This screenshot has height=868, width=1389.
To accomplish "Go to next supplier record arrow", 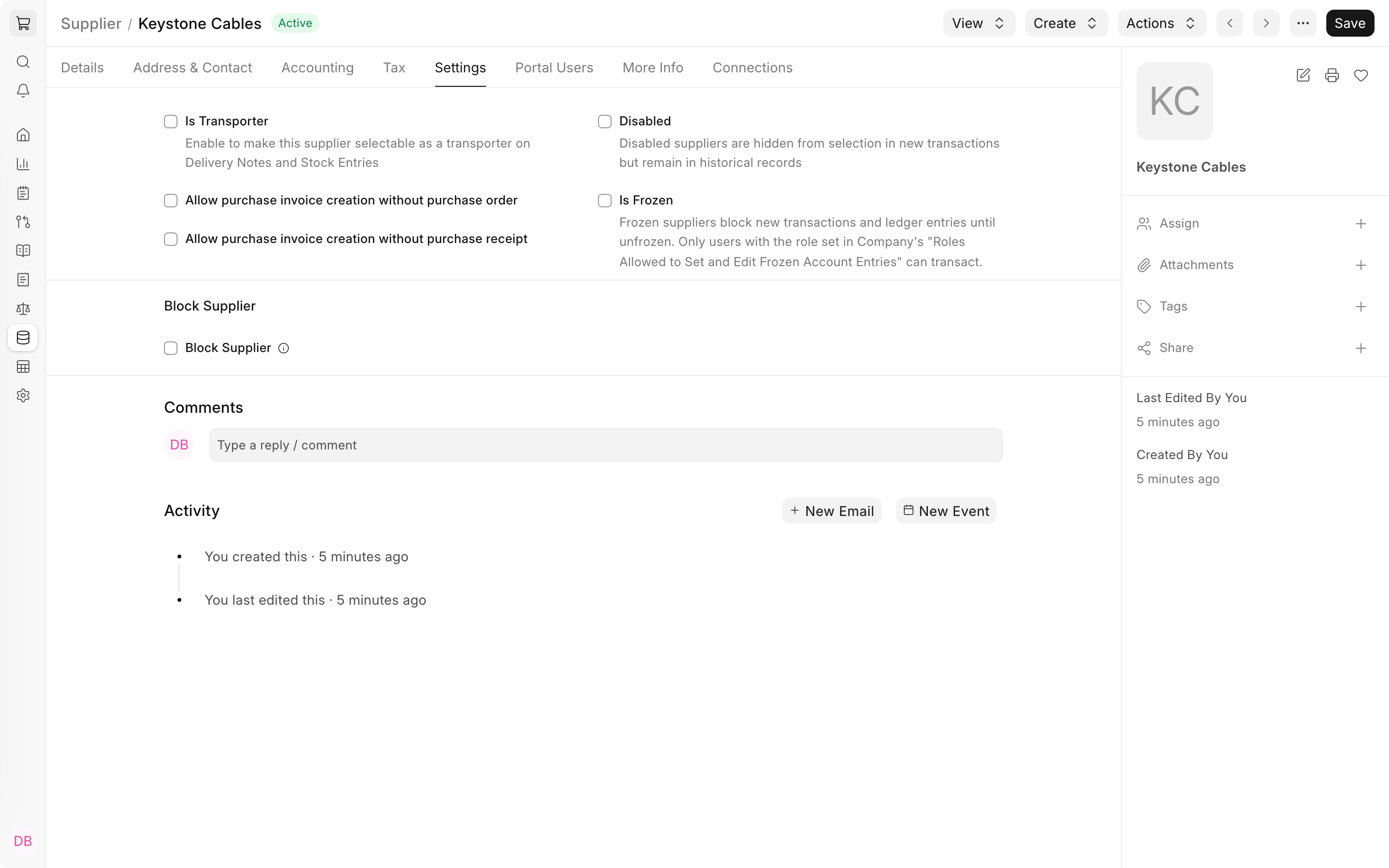I will point(1266,23).
